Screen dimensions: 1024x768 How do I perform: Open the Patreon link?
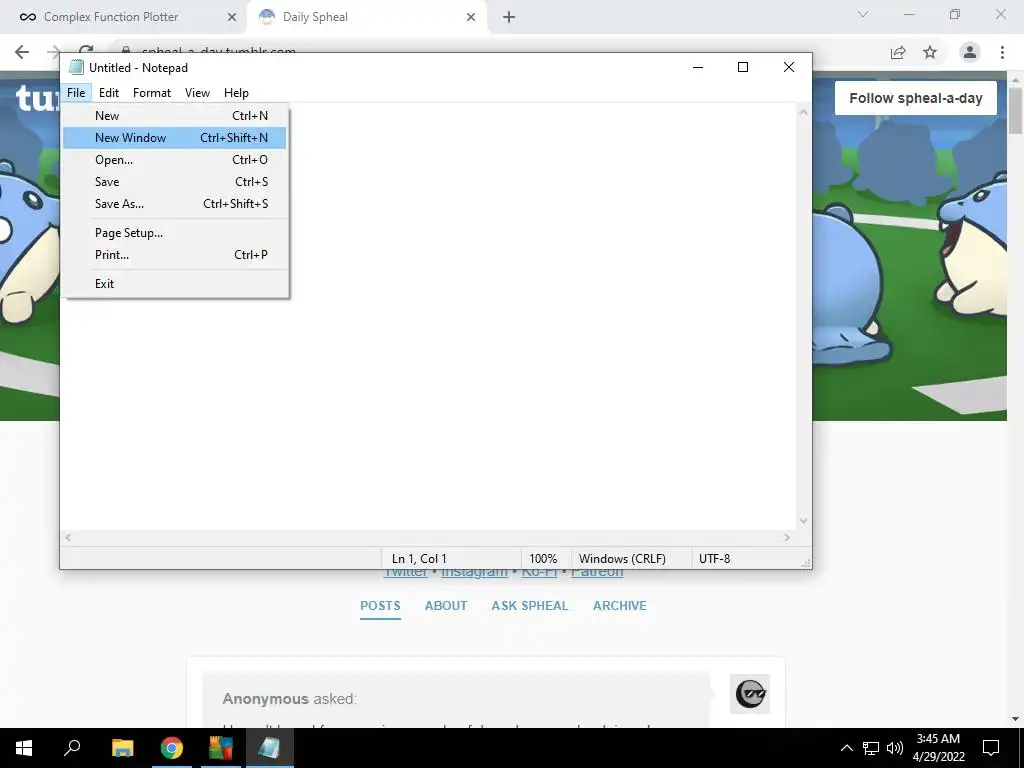pos(598,573)
